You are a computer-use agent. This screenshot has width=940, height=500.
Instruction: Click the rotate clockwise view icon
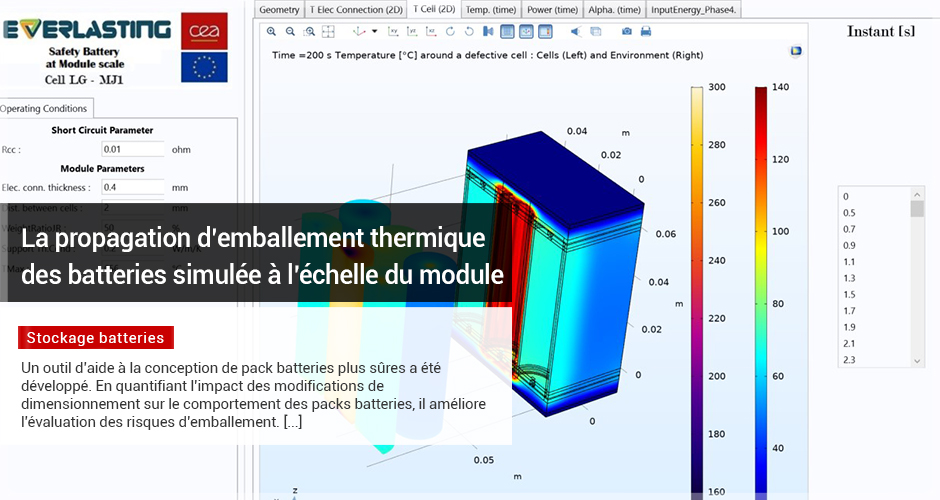pos(450,31)
